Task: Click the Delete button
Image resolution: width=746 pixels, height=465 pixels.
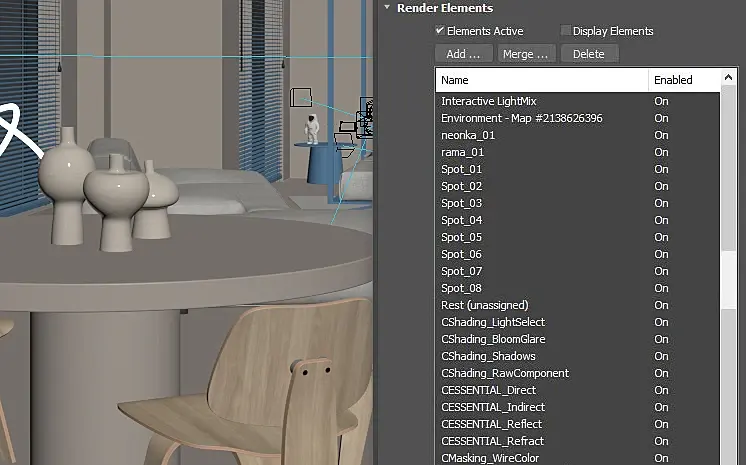Action: click(x=589, y=54)
